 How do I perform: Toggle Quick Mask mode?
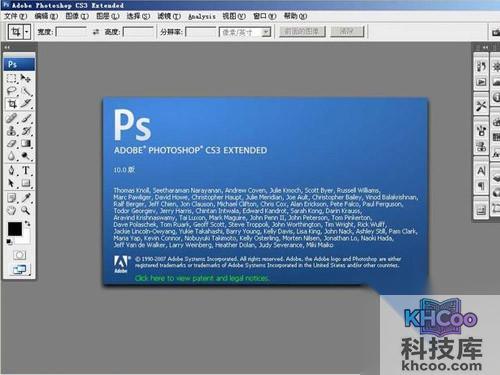pyautogui.click(x=19, y=255)
